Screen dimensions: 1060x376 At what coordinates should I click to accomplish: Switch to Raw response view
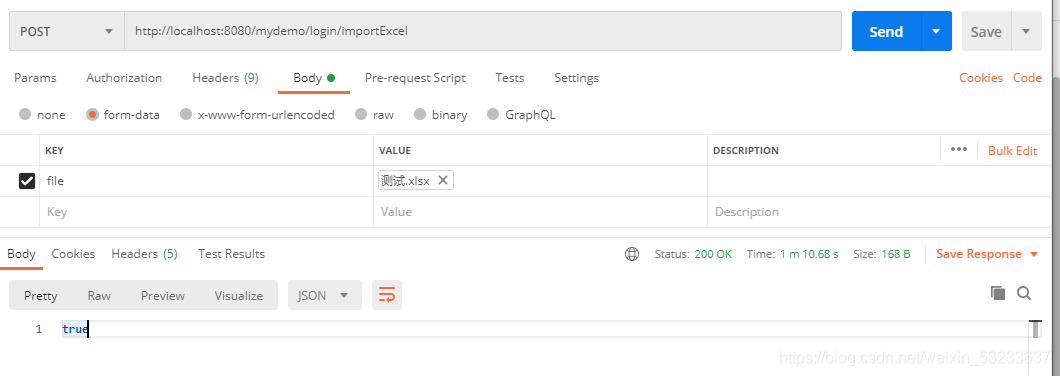tap(99, 296)
